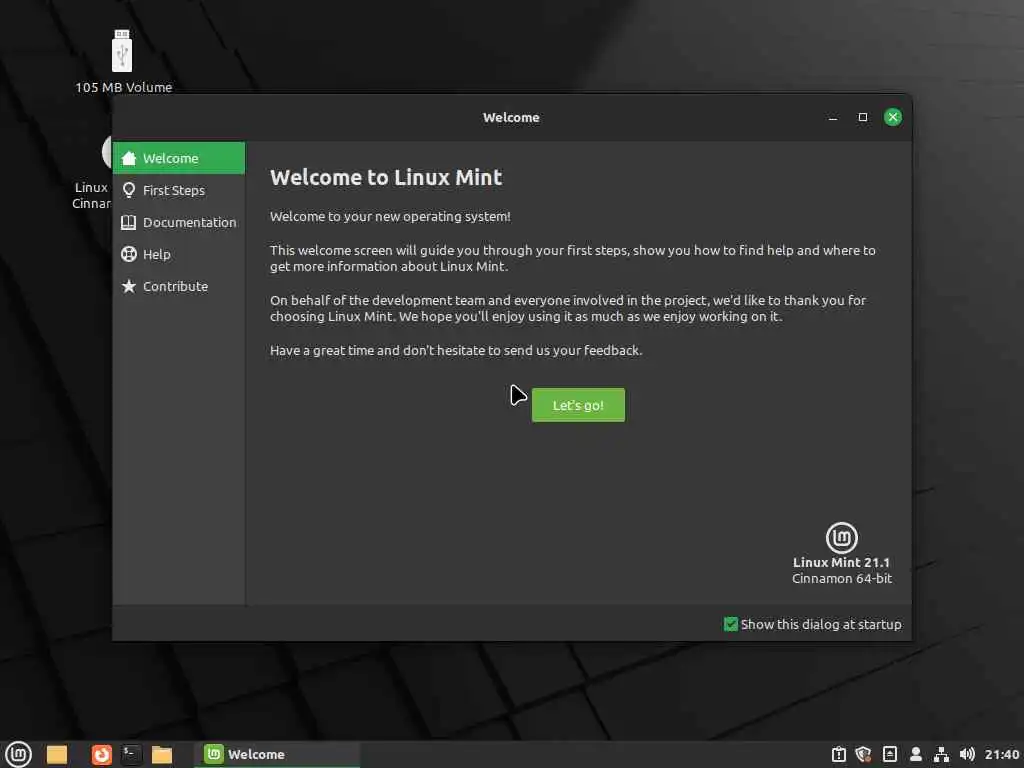Close the Welcome window with green X
Viewport: 1024px width, 768px height.
point(893,118)
